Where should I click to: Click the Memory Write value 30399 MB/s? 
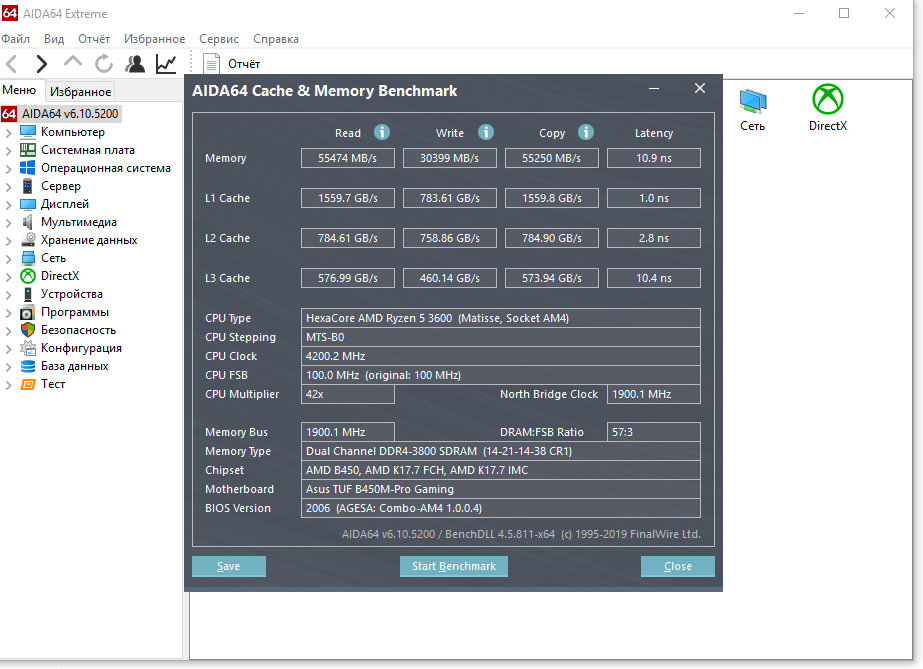coord(450,158)
